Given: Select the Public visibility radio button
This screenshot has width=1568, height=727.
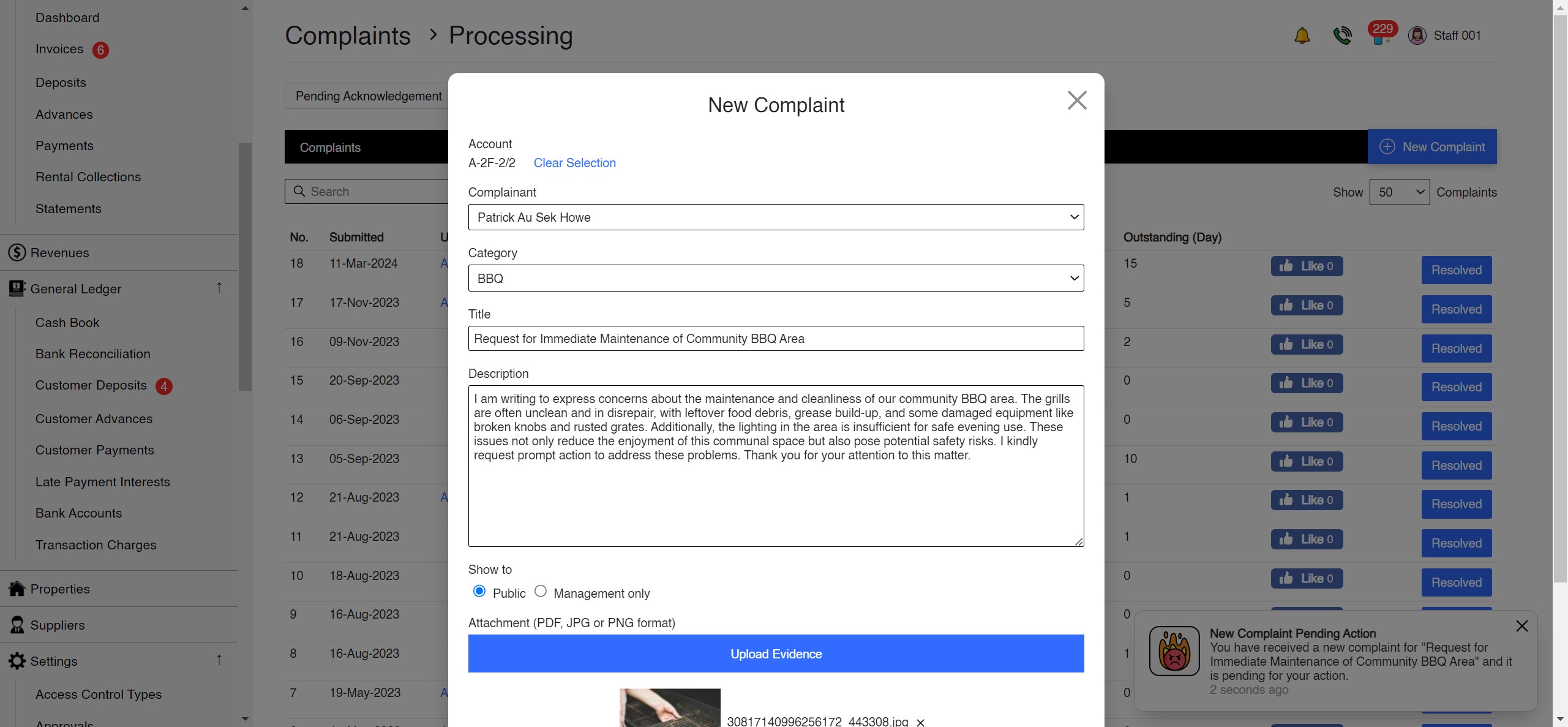Looking at the screenshot, I should point(480,590).
